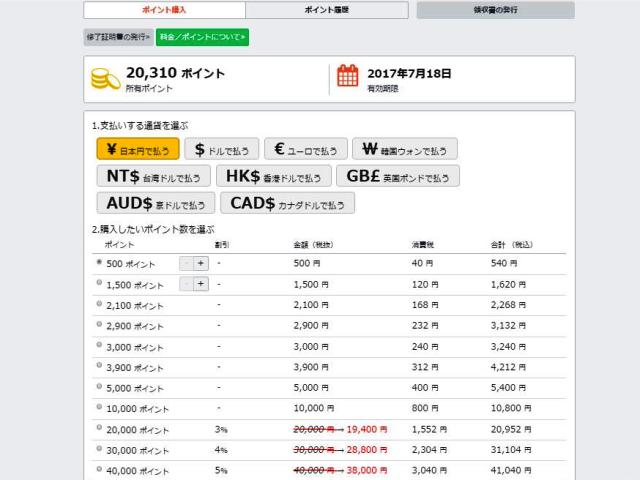Click the 消費税 column header
Image resolution: width=640 pixels, height=480 pixels.
(422, 245)
